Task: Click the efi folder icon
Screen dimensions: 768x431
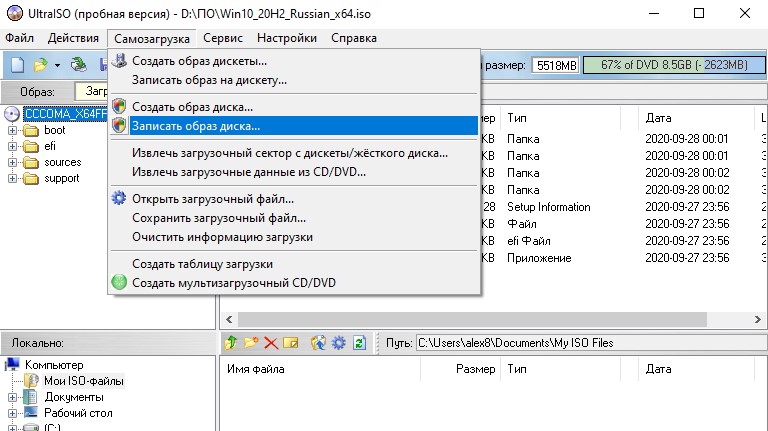Action: (x=31, y=146)
